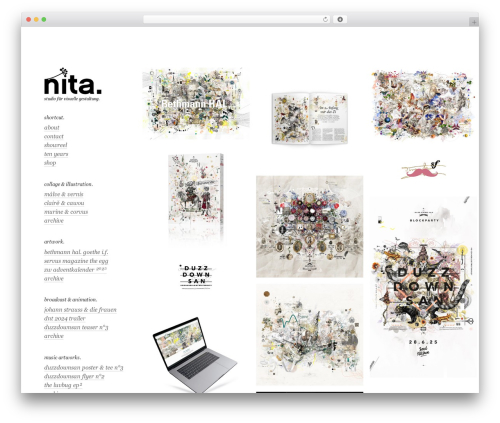Open archive under collage & illustration
The image size is (500, 423).
[54, 221]
